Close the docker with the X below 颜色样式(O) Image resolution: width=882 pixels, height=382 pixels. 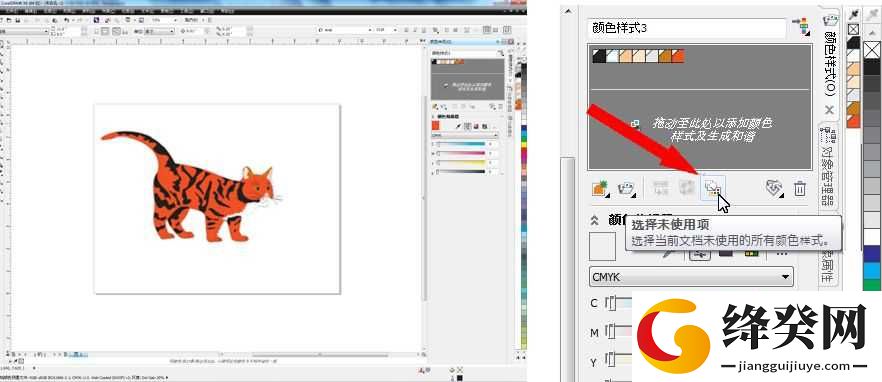829,110
